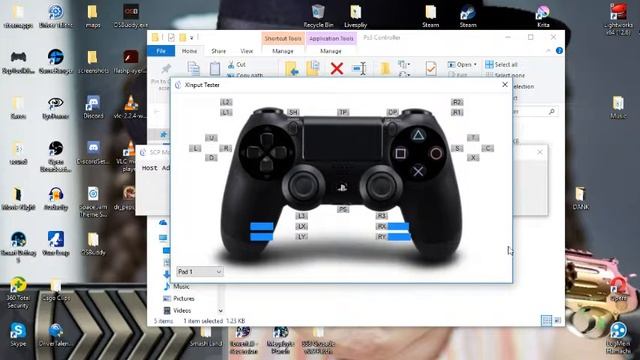Screen dimensions: 640x360
Task: Switch to the Home ribbon tab
Action: (189, 51)
